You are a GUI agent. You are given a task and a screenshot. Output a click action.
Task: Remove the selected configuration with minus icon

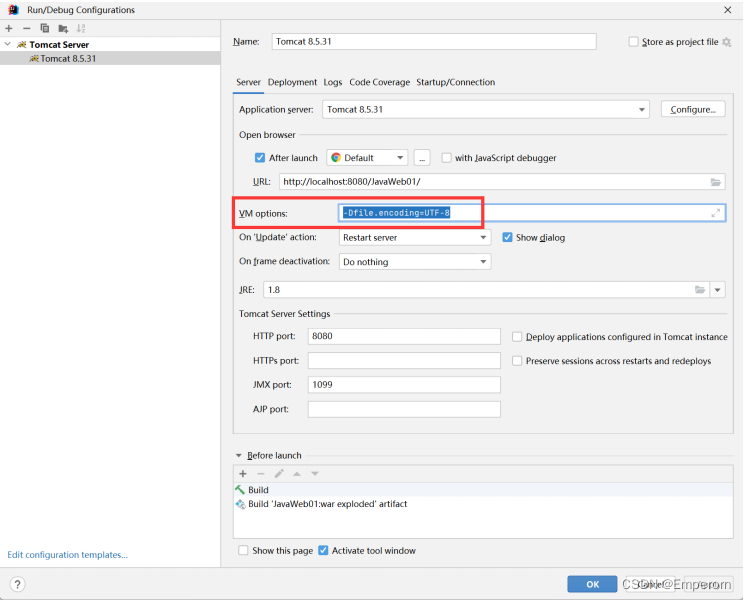pyautogui.click(x=26, y=29)
